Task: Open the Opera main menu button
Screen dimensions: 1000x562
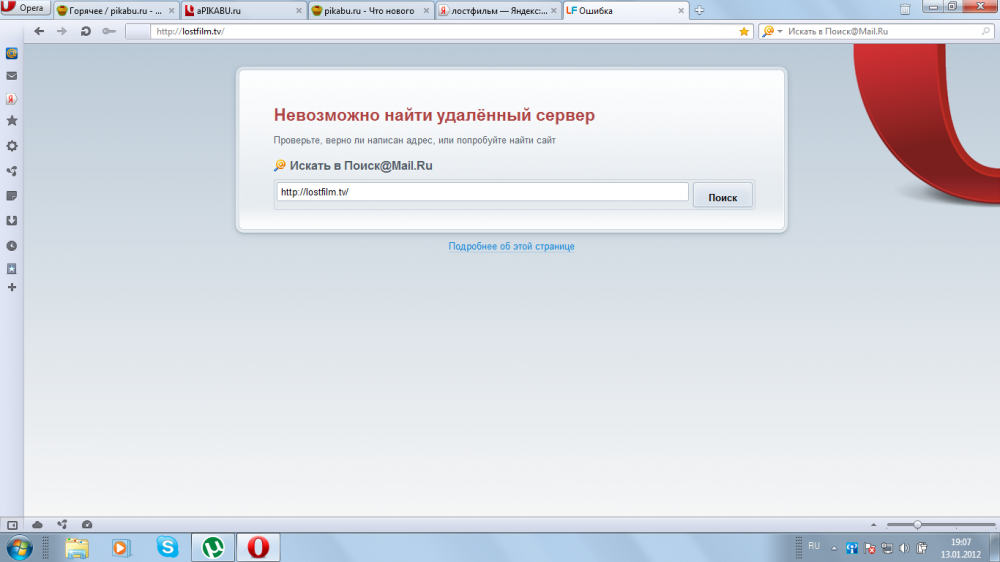Action: 26,9
